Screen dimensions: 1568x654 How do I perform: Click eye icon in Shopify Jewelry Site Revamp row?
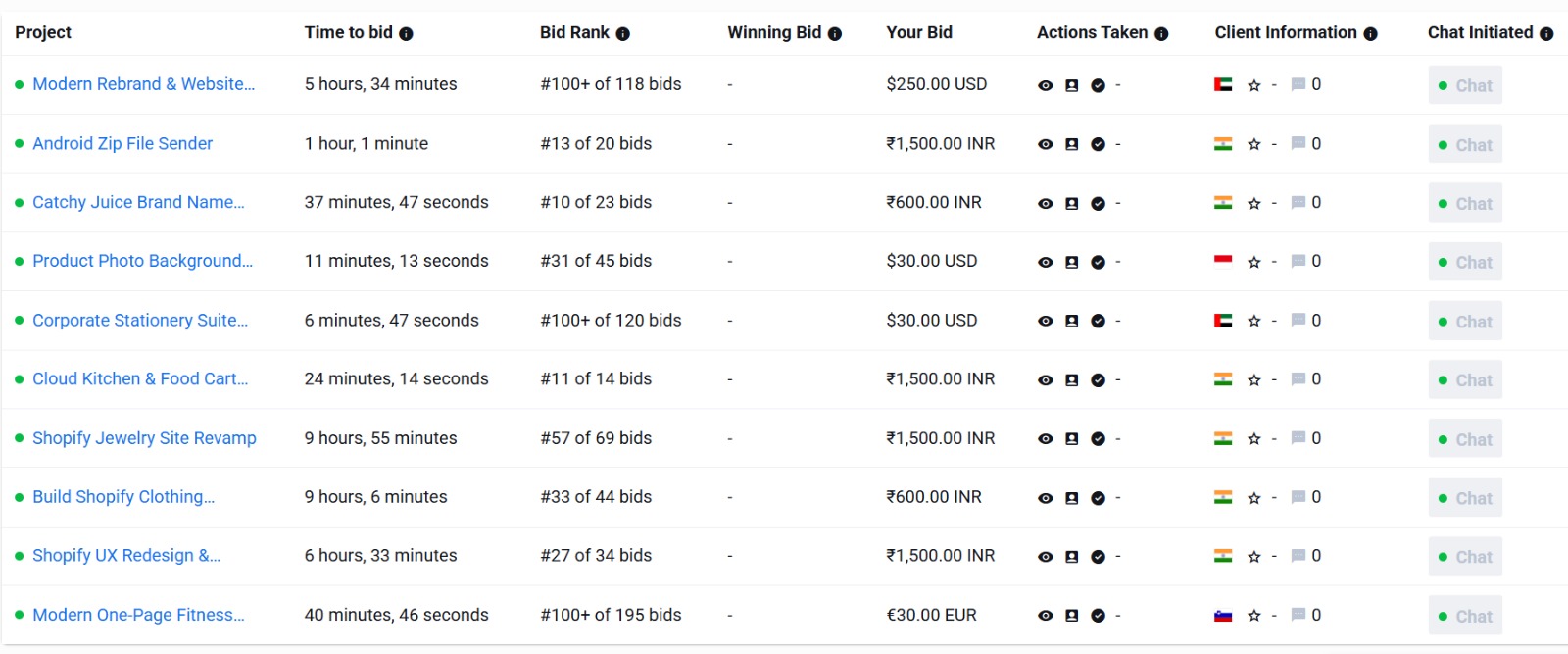(x=1046, y=439)
